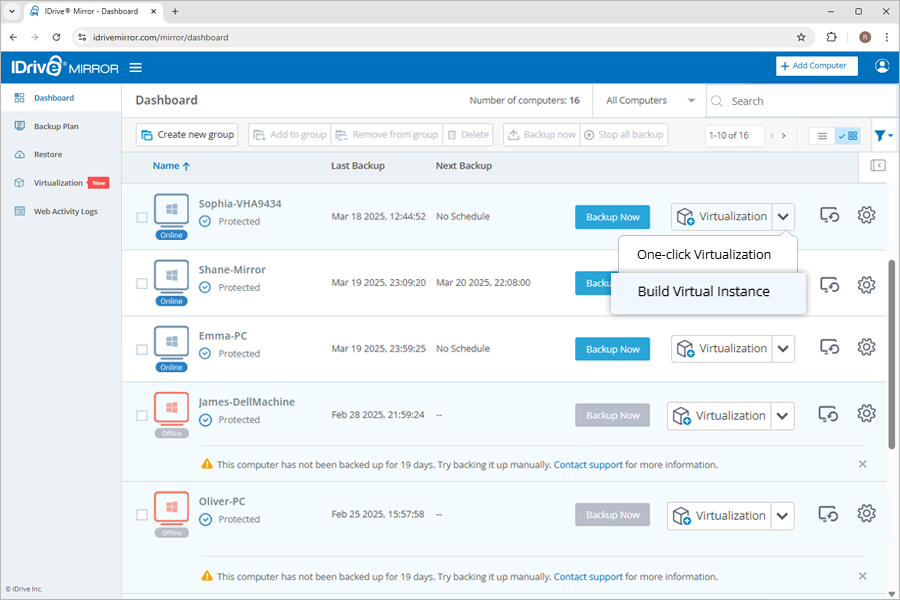Image resolution: width=900 pixels, height=600 pixels.
Task: Click Virtualization button for Emma-PC
Action: pyautogui.click(x=721, y=349)
